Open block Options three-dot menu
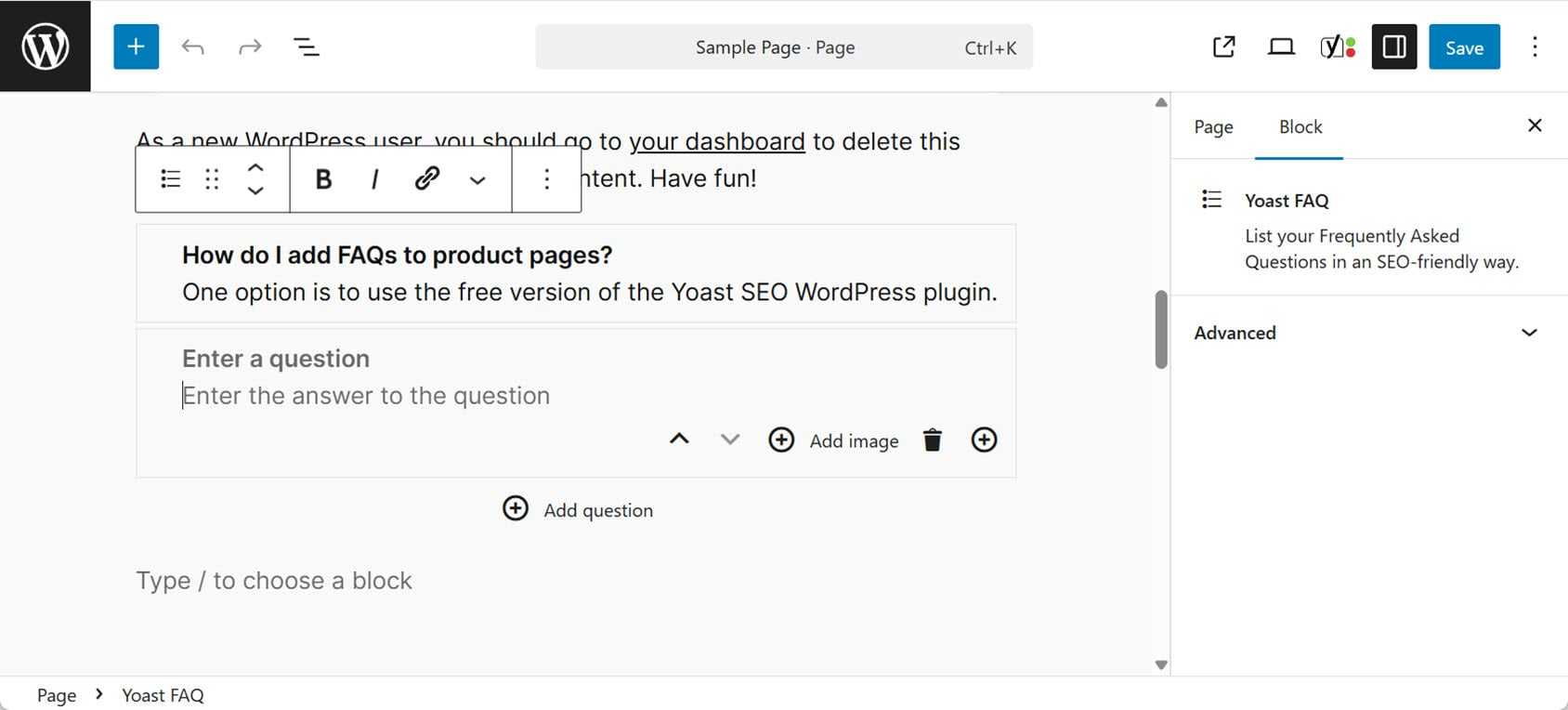The height and width of the screenshot is (710, 1568). tap(547, 178)
